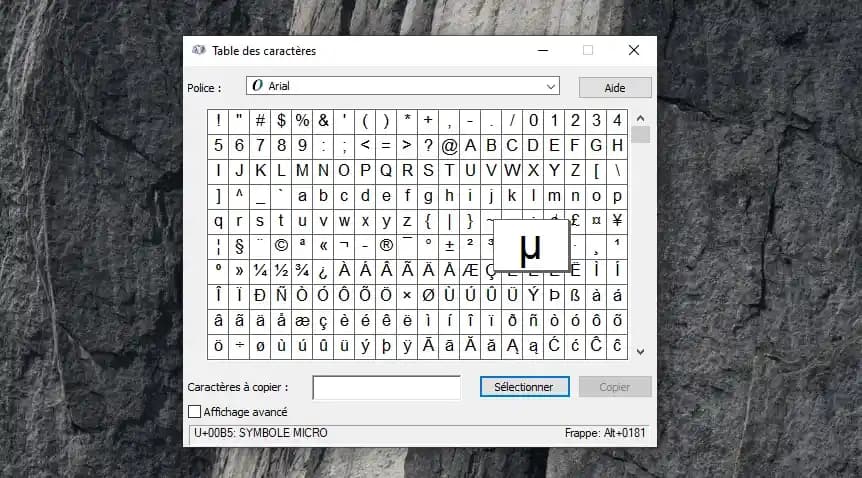Select the multiplication × symbol
Screen dimensions: 862x478
(407, 295)
